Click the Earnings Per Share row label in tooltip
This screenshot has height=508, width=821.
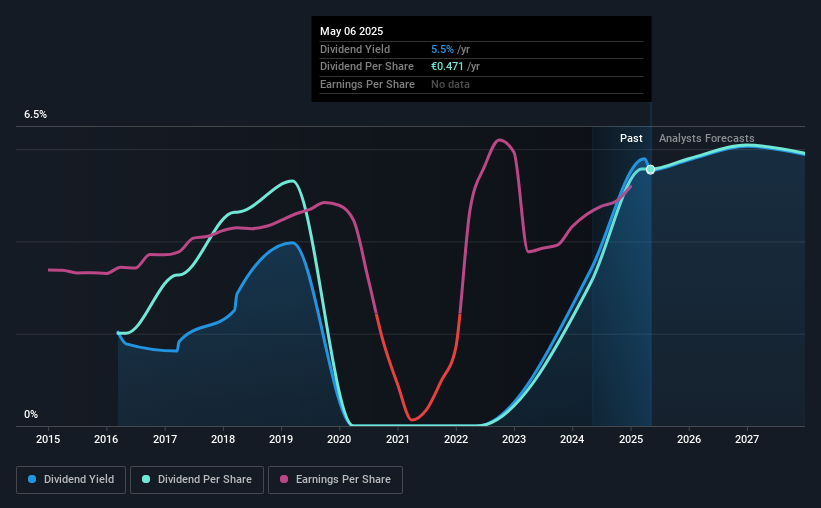point(367,84)
